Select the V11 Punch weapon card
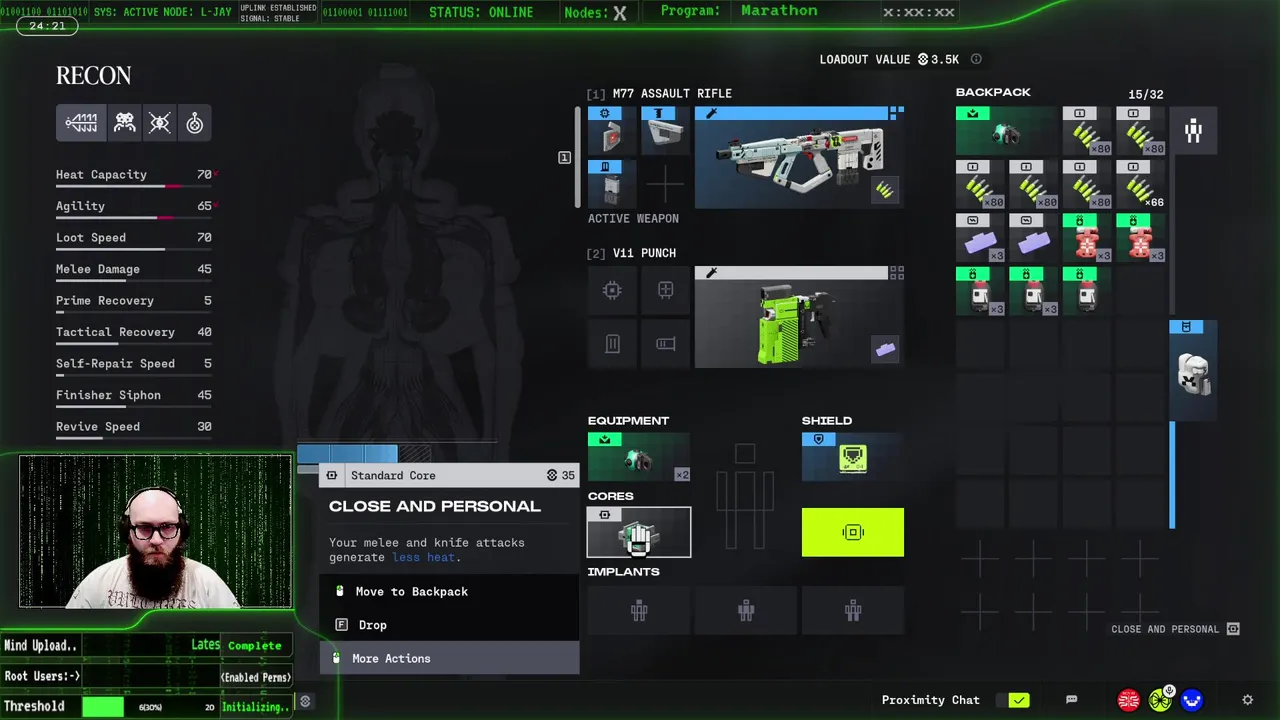The height and width of the screenshot is (720, 1280). point(799,317)
